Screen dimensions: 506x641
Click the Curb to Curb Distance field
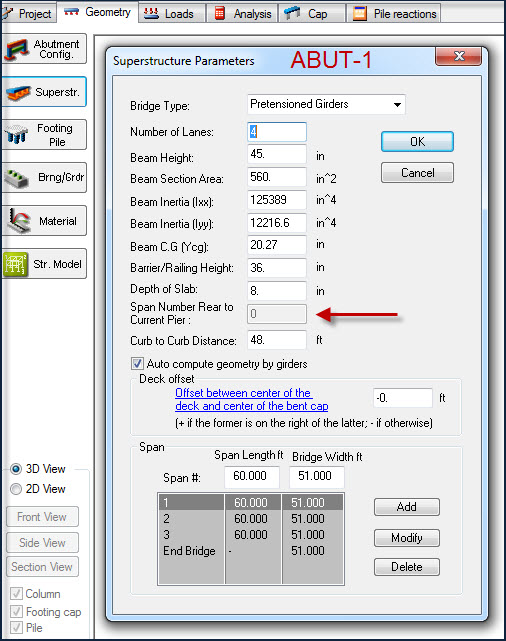coord(277,340)
